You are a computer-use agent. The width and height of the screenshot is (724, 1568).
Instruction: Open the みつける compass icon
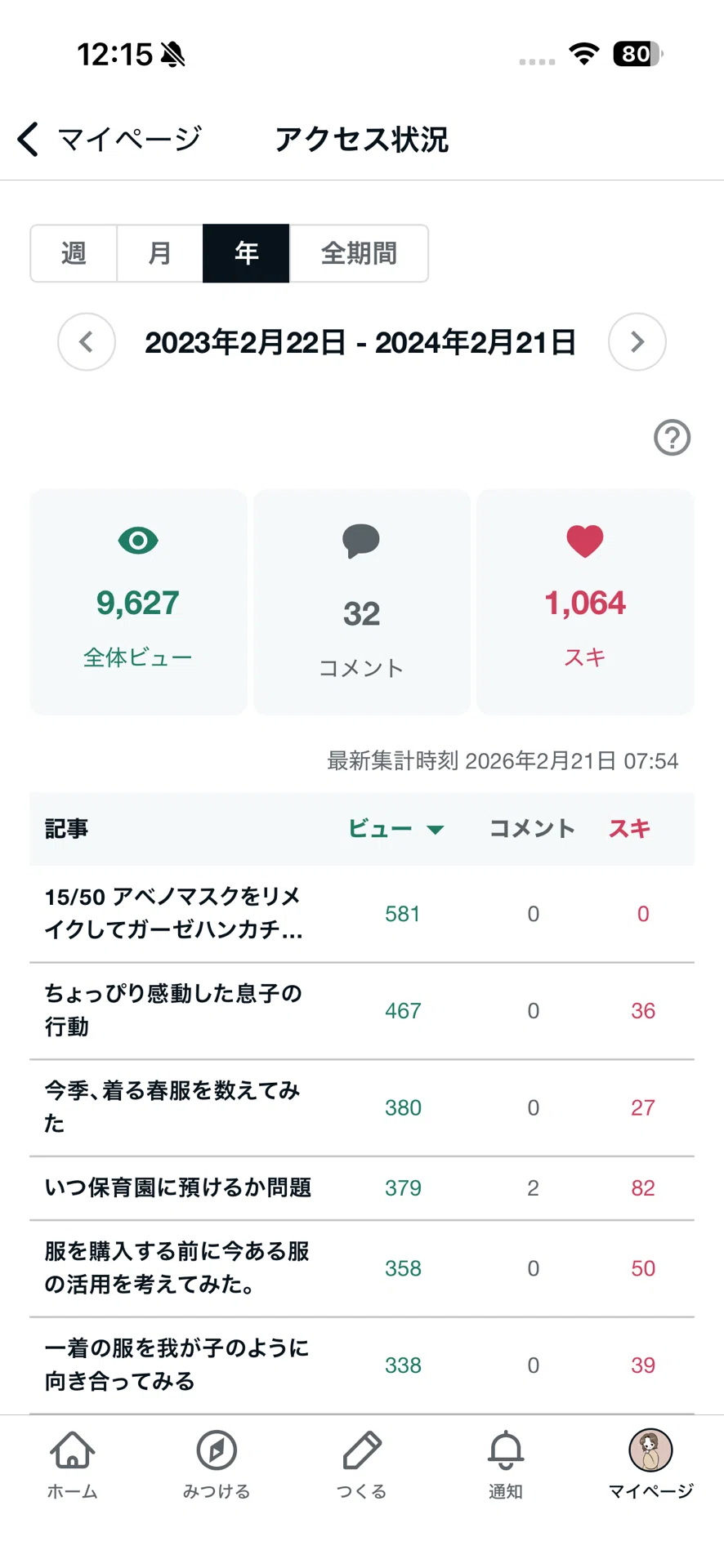(217, 1450)
